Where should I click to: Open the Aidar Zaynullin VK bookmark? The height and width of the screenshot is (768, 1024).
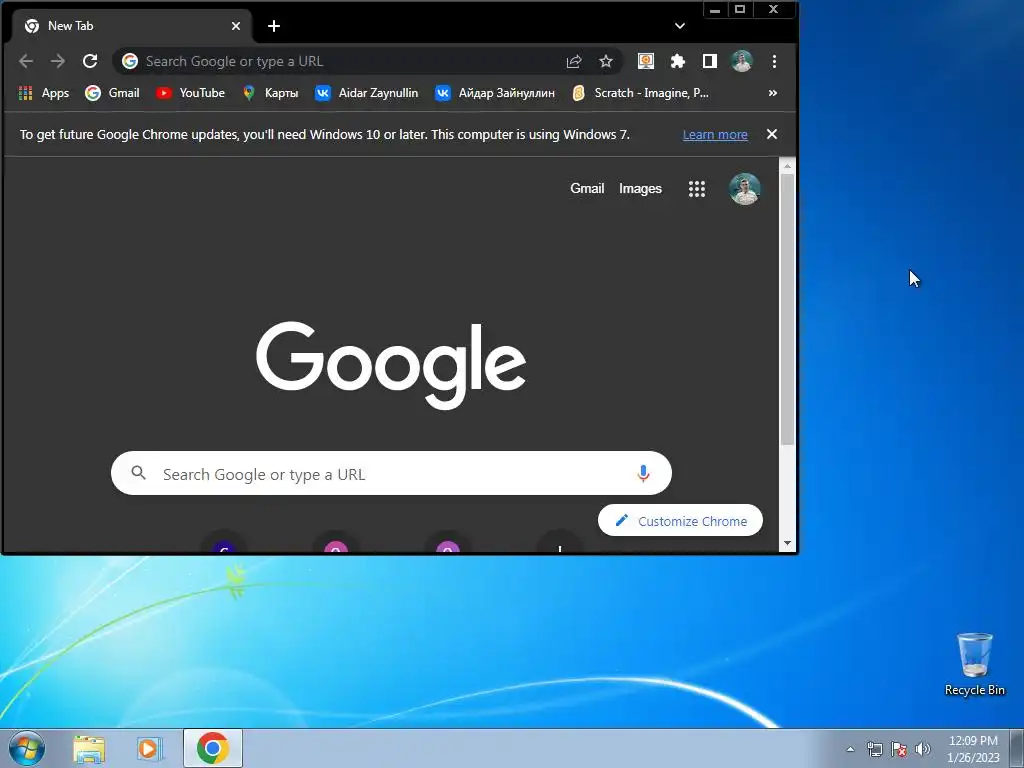(x=366, y=93)
